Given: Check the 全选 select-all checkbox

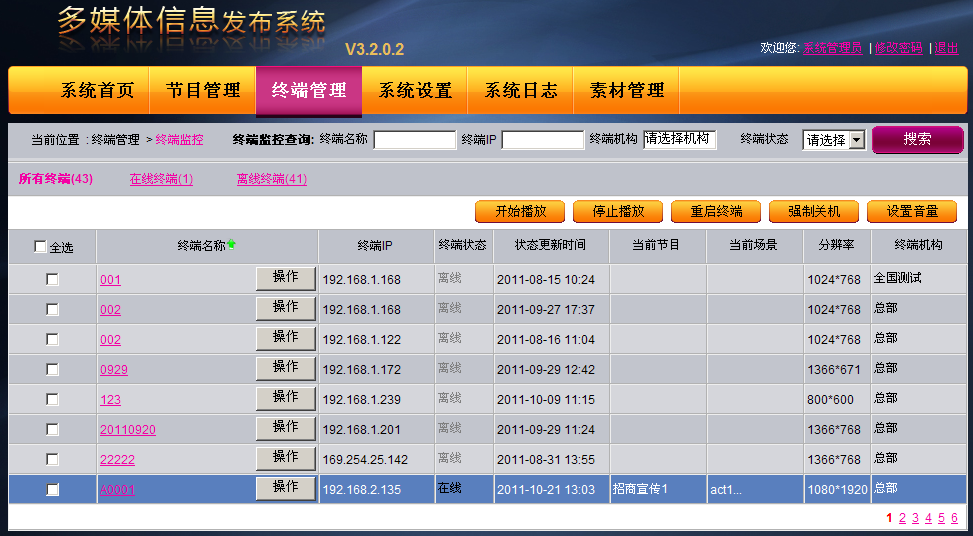Looking at the screenshot, I should pos(40,247).
